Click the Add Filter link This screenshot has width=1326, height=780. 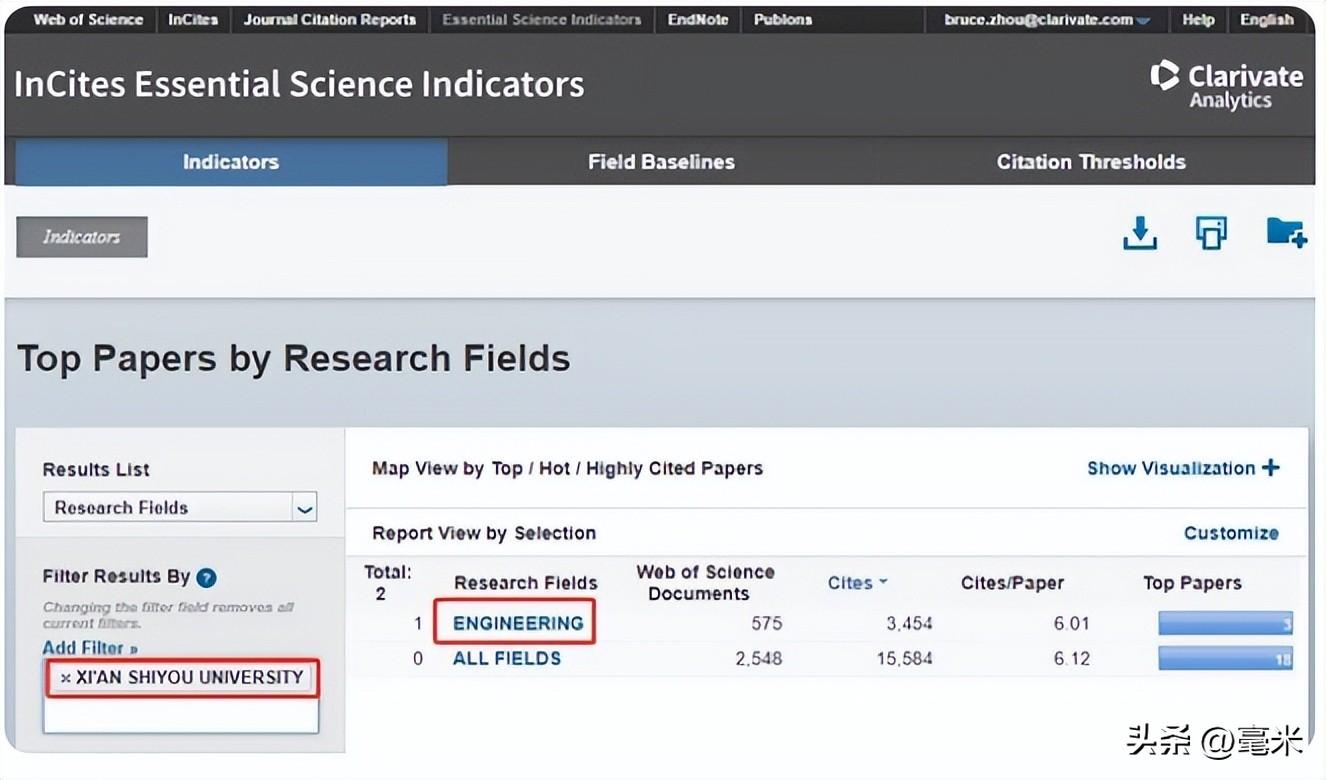coord(90,648)
